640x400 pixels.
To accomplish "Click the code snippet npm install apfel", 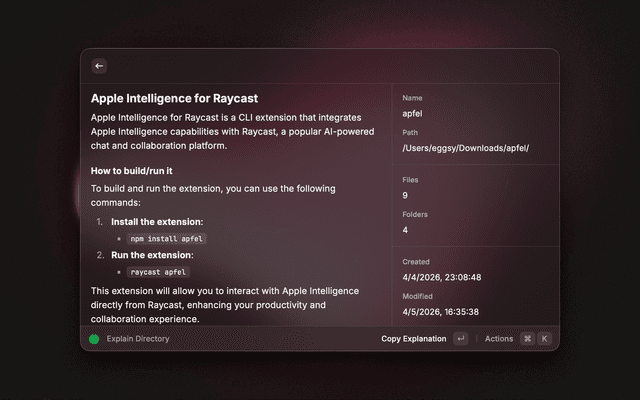I will [x=167, y=239].
